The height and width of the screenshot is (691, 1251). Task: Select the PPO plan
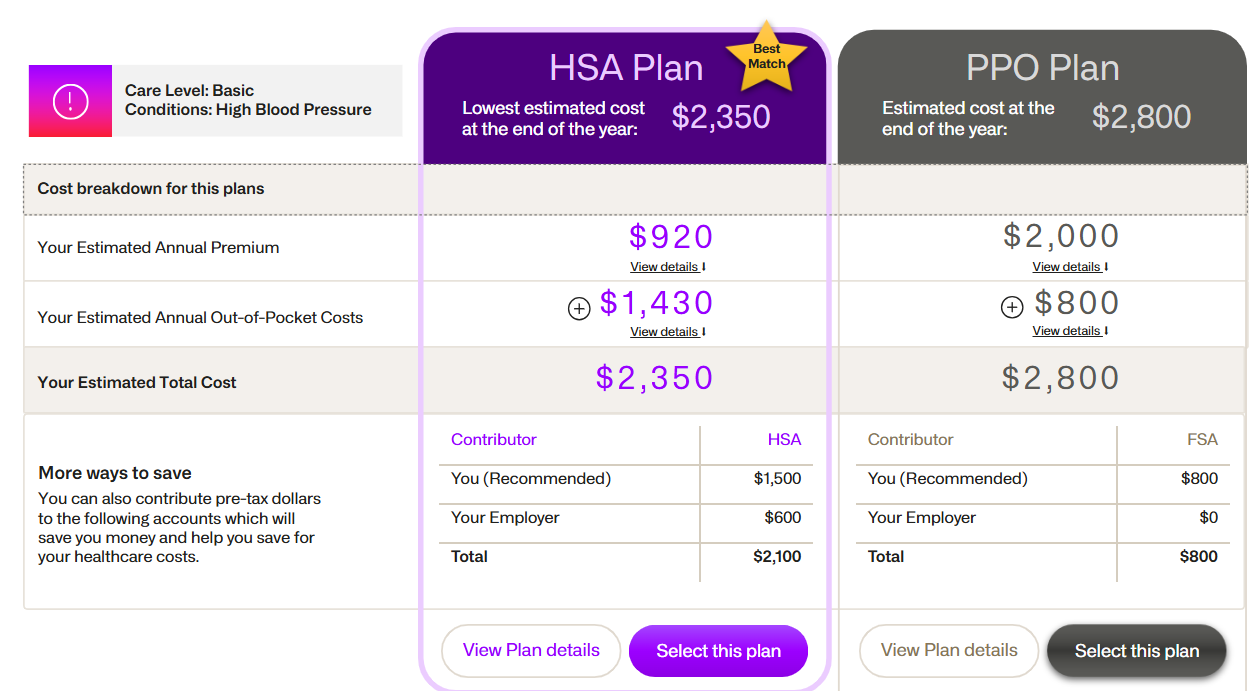(1136, 651)
